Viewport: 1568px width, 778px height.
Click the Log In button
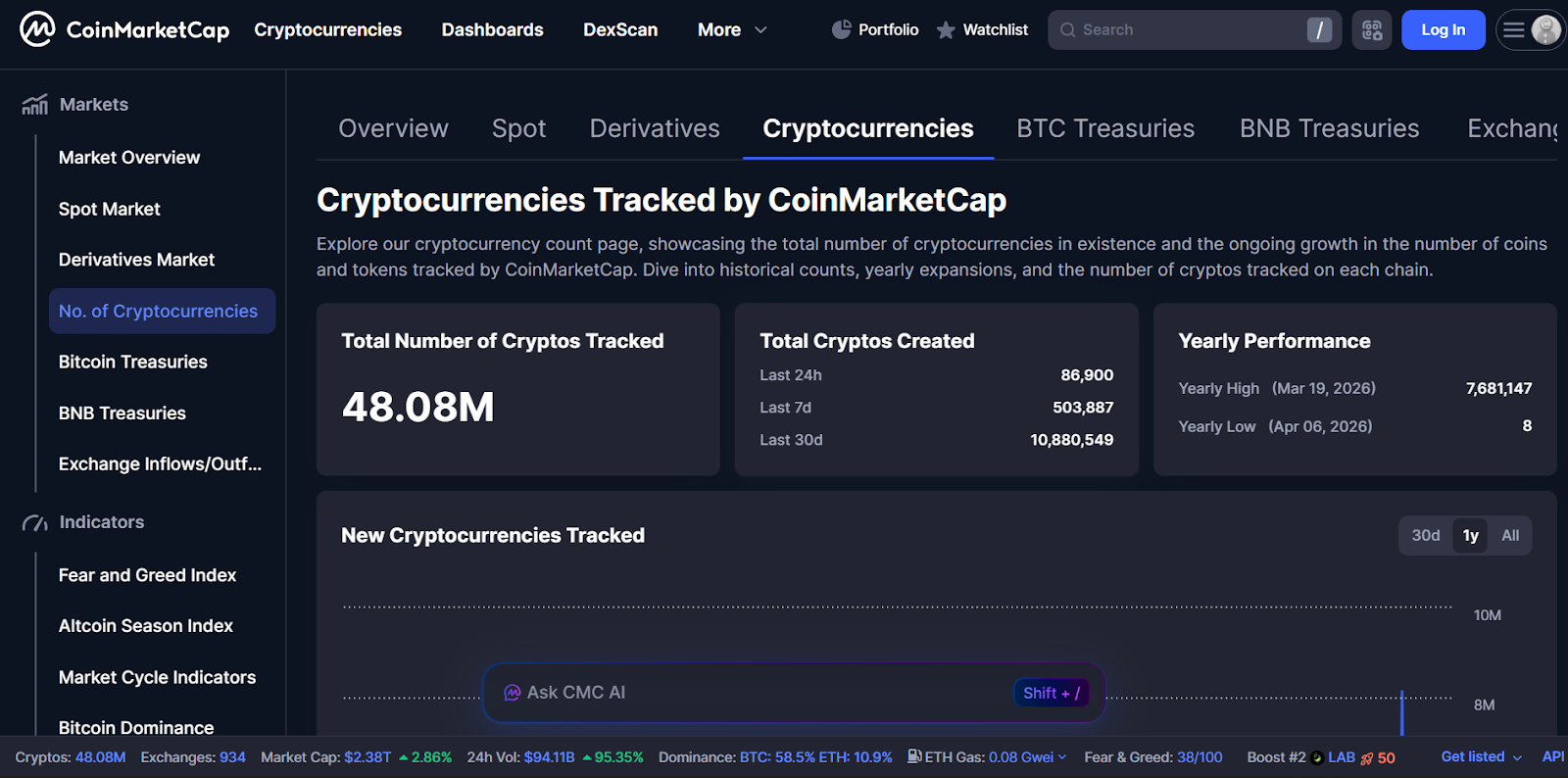1443,29
